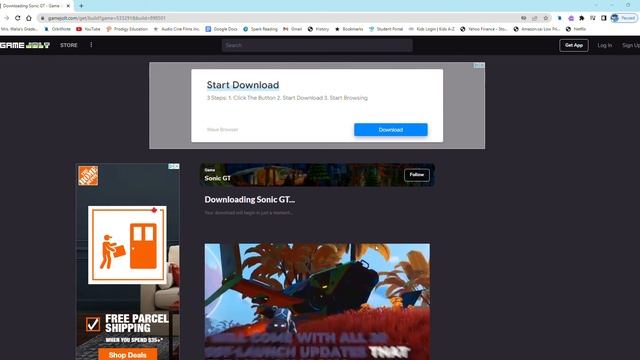This screenshot has height=360, width=640.
Task: Click the parcel delivery ad image
Action: click(x=127, y=245)
